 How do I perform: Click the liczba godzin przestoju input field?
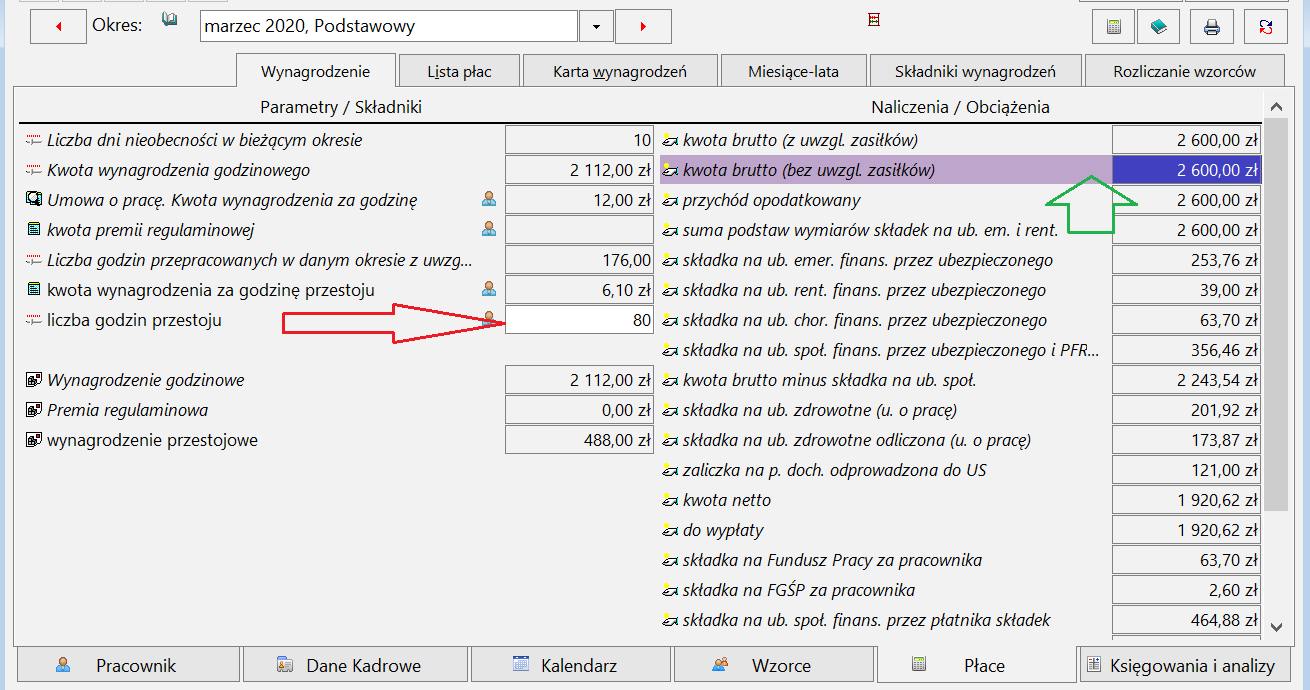579,321
